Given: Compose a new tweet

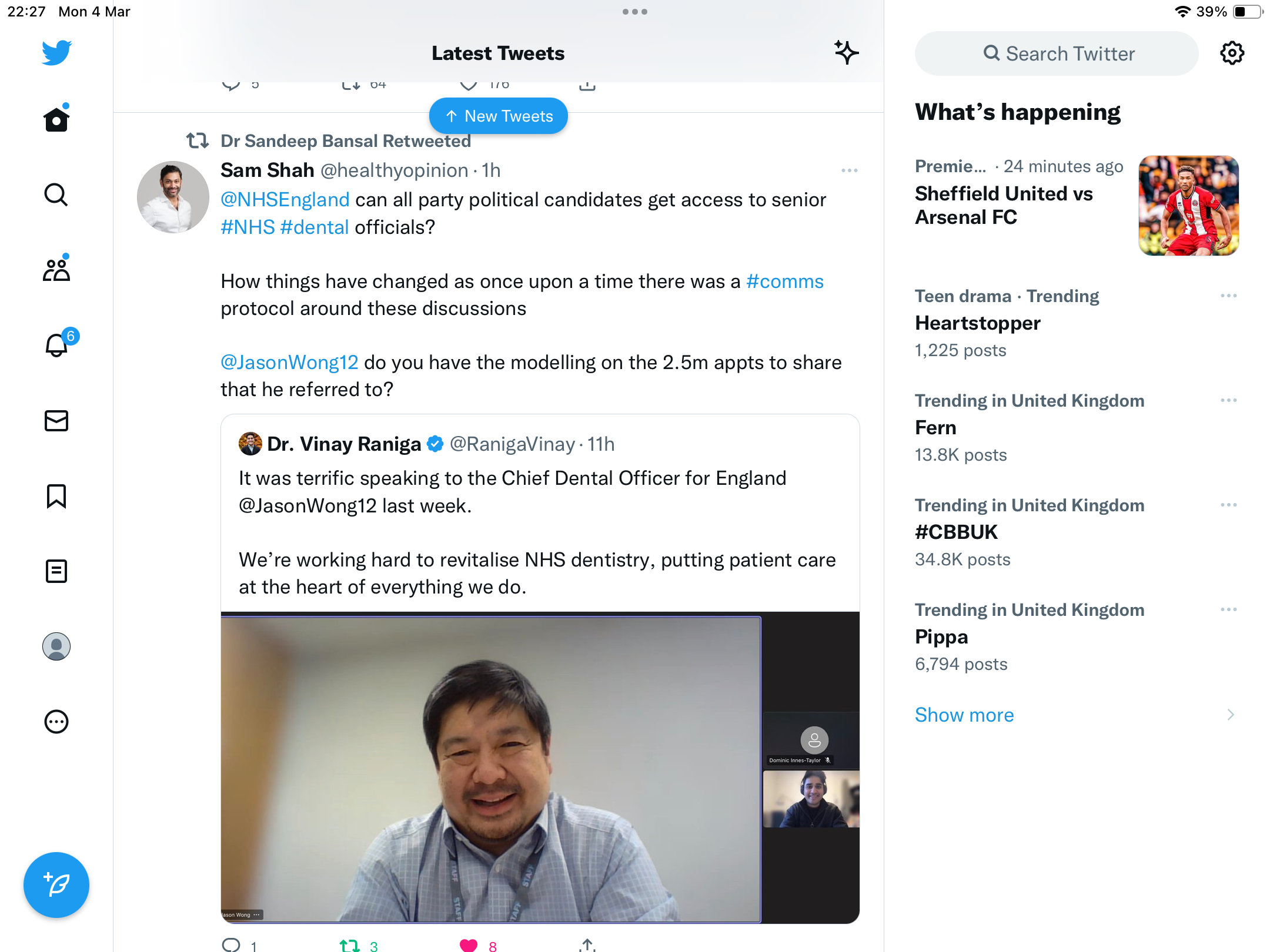Looking at the screenshot, I should 56,885.
